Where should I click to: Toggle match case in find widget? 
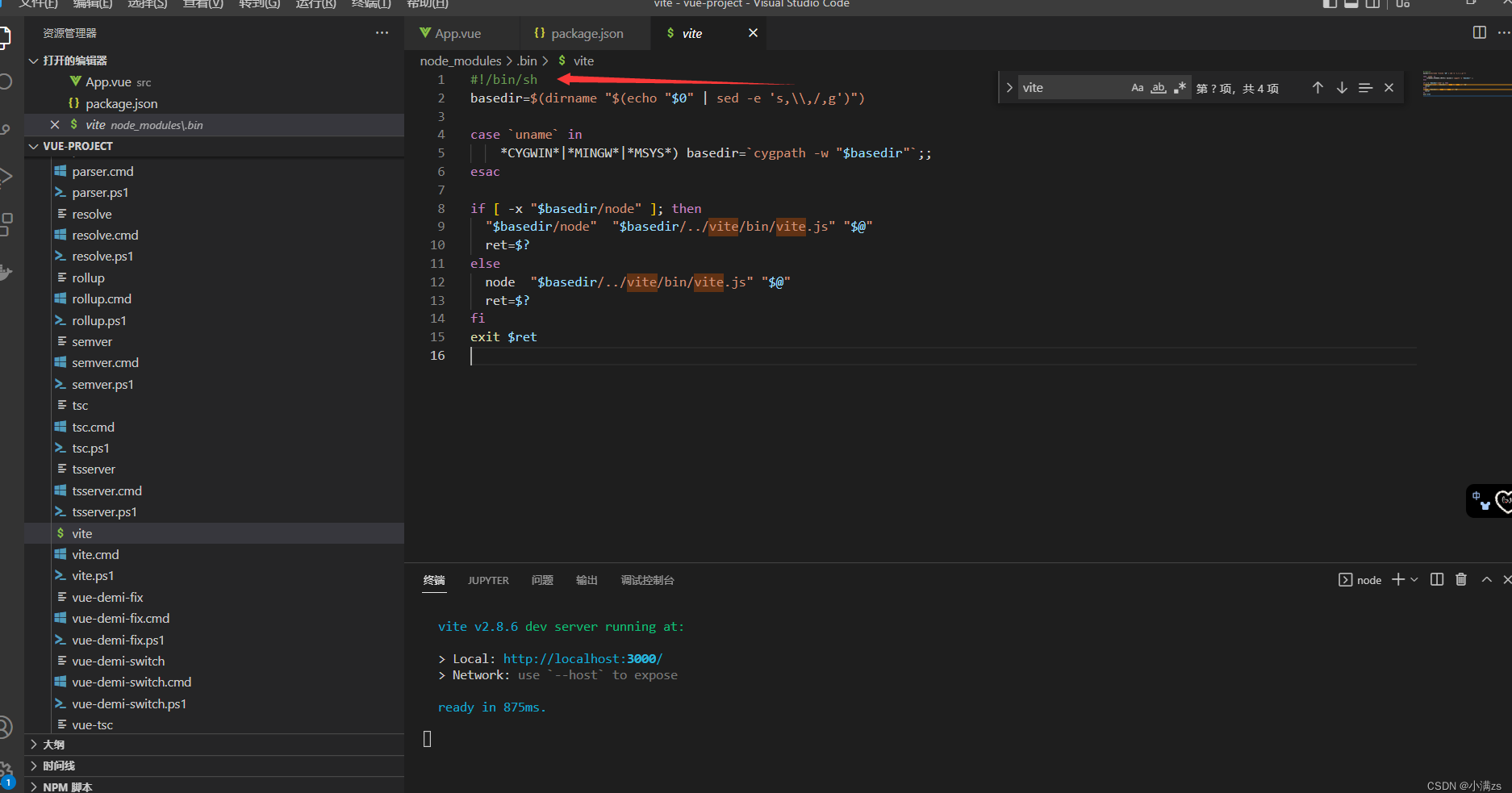(1137, 88)
